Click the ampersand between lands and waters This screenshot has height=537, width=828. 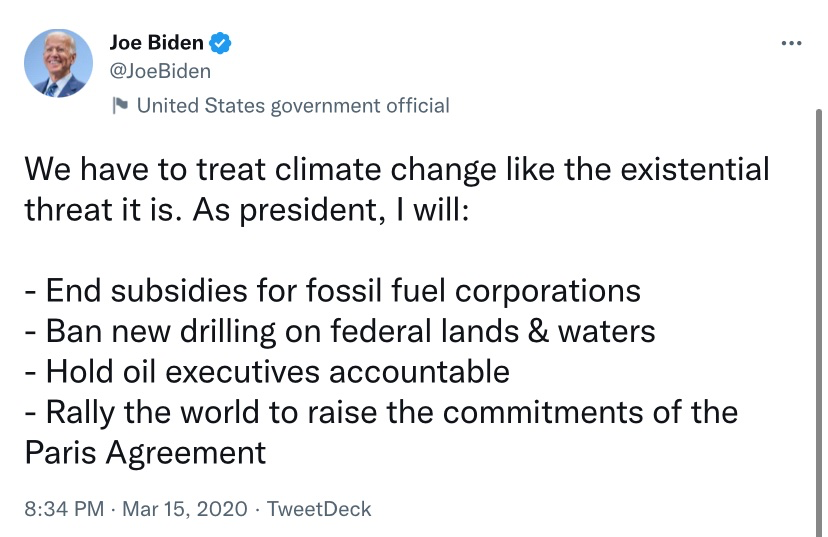[x=537, y=331]
